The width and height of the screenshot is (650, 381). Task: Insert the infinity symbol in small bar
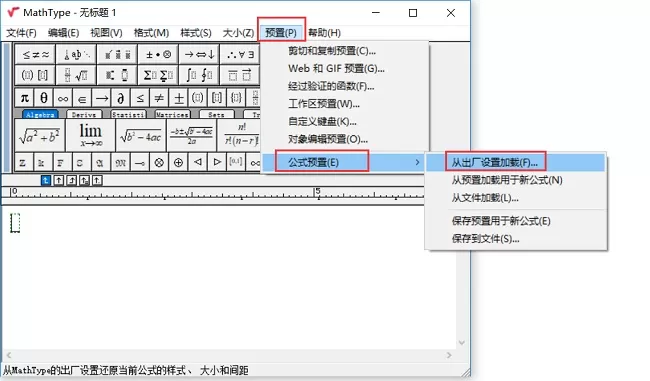pyautogui.click(x=63, y=98)
